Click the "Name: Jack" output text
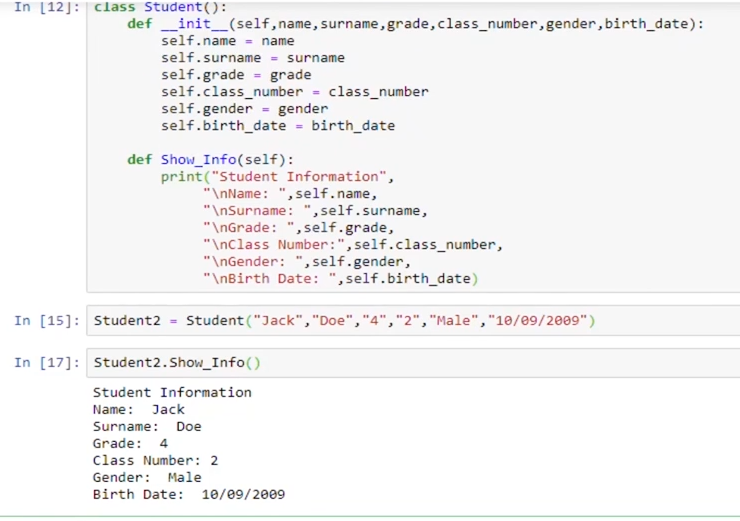The image size is (740, 521). pos(138,410)
